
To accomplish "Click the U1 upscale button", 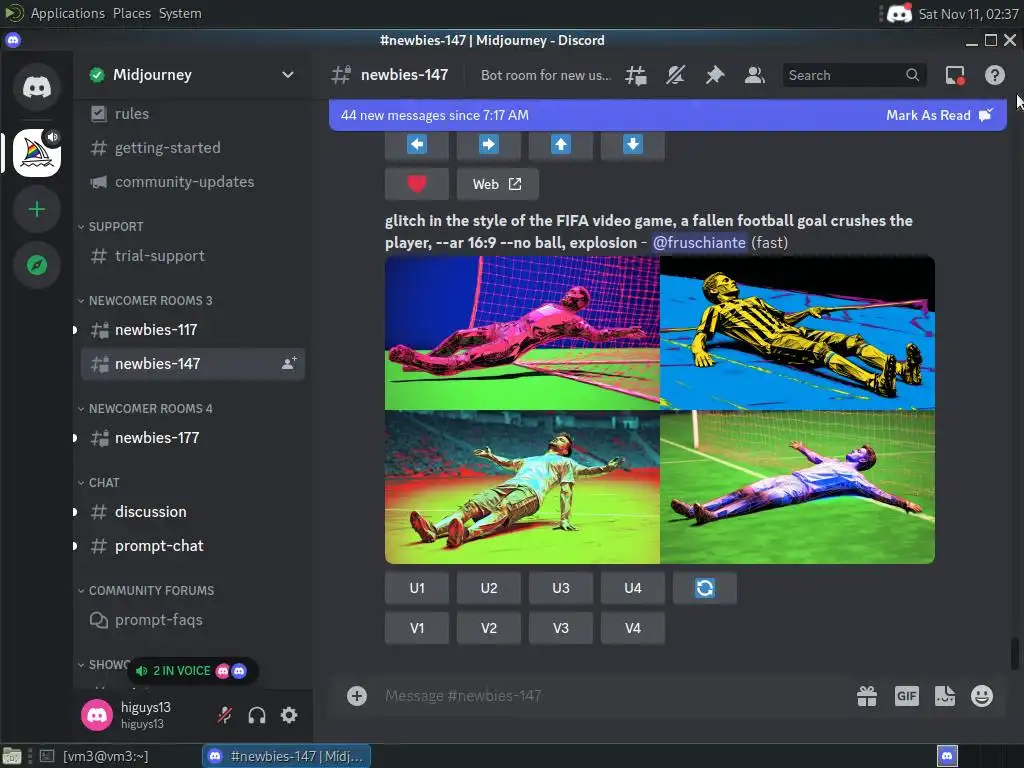I will tap(417, 588).
